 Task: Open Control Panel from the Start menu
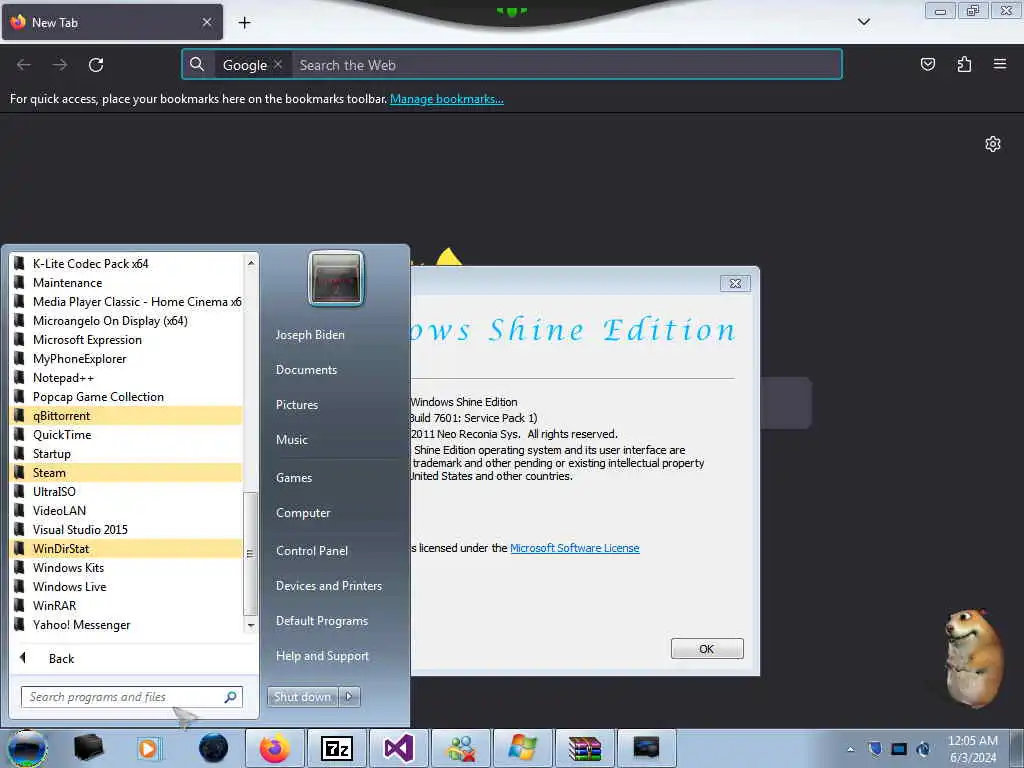pos(312,551)
